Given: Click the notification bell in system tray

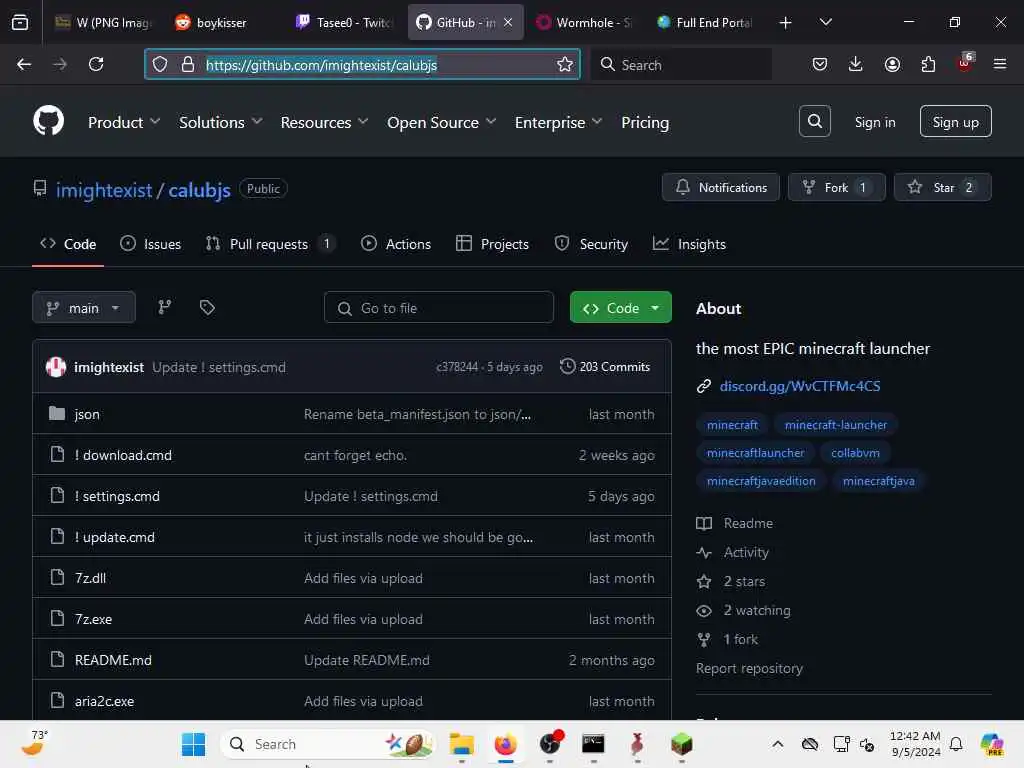Looking at the screenshot, I should pyautogui.click(x=955, y=744).
